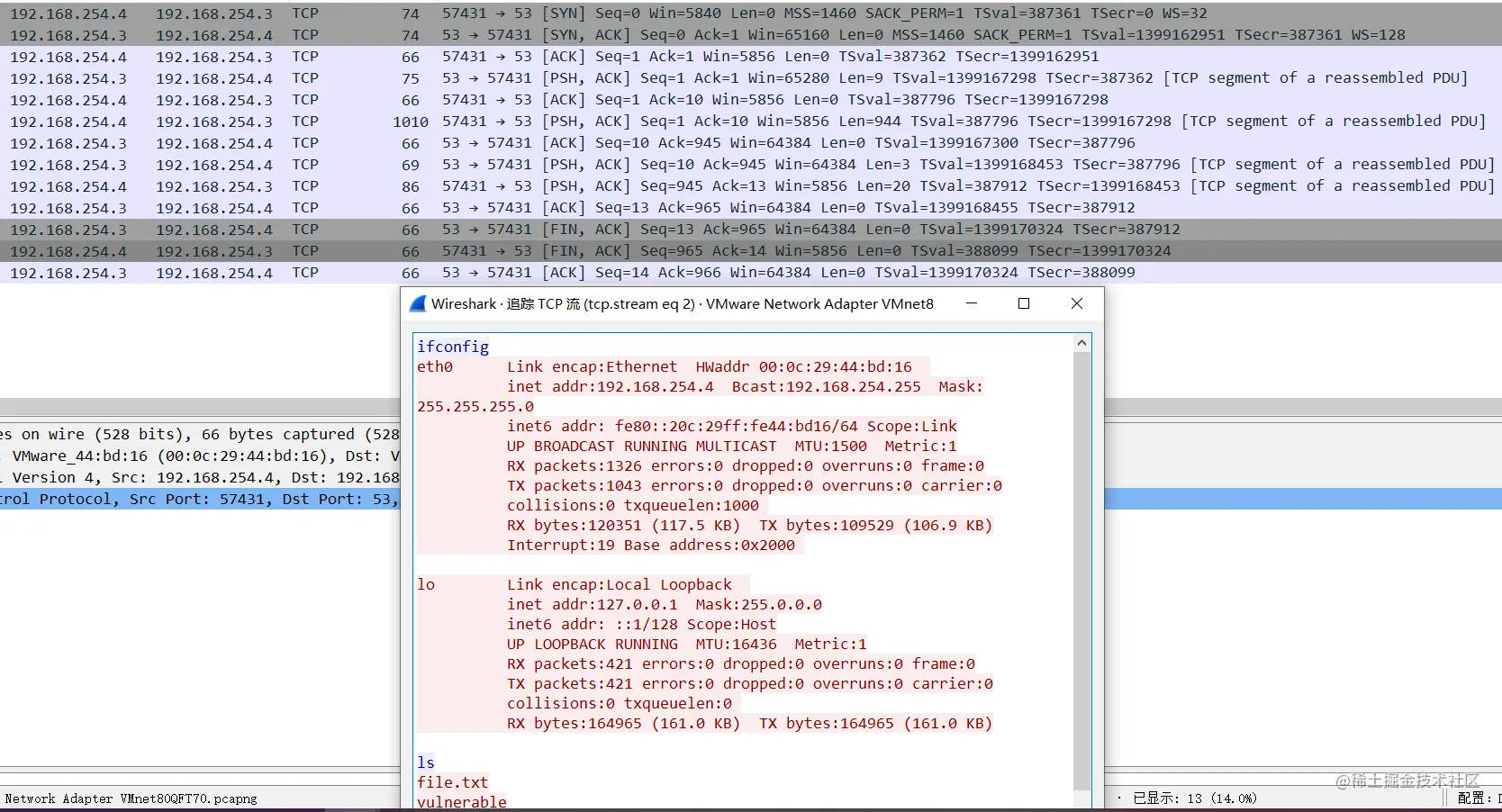Click the Wireshark shark fin icon in dialog title

[417, 304]
